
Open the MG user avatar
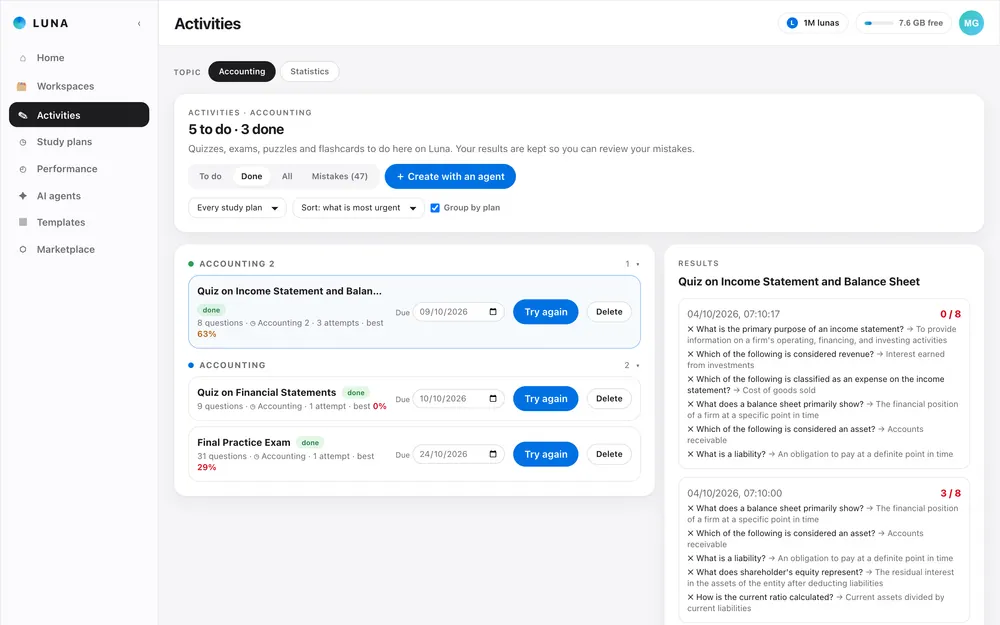(x=971, y=23)
